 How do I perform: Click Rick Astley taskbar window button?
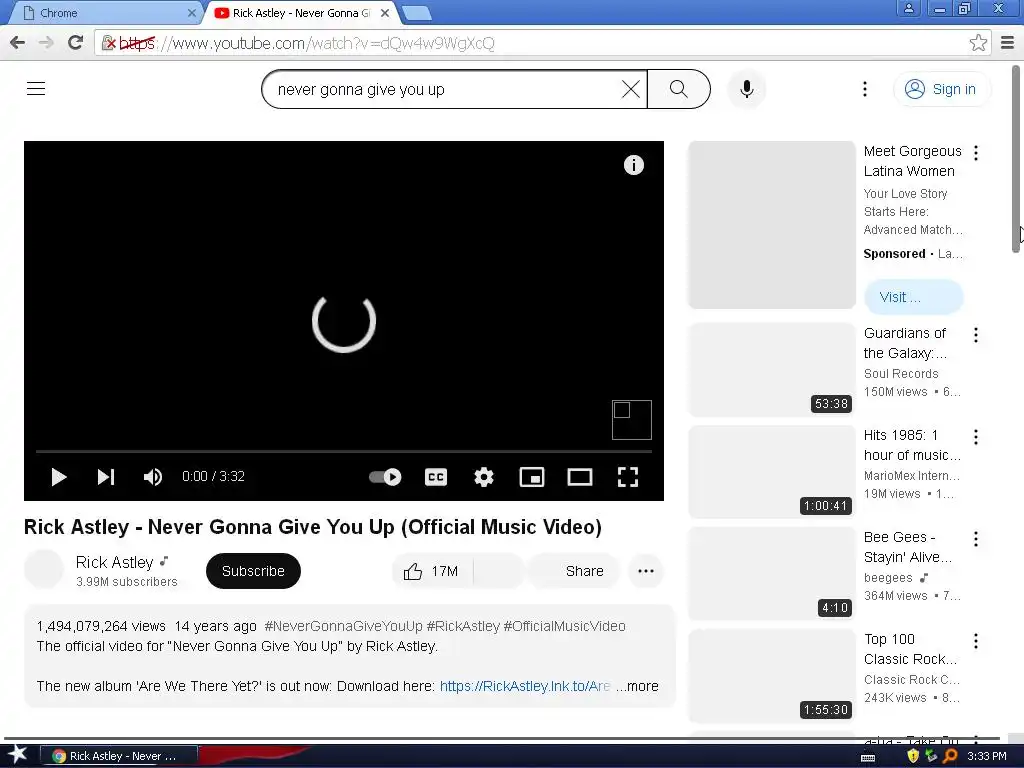pos(119,756)
